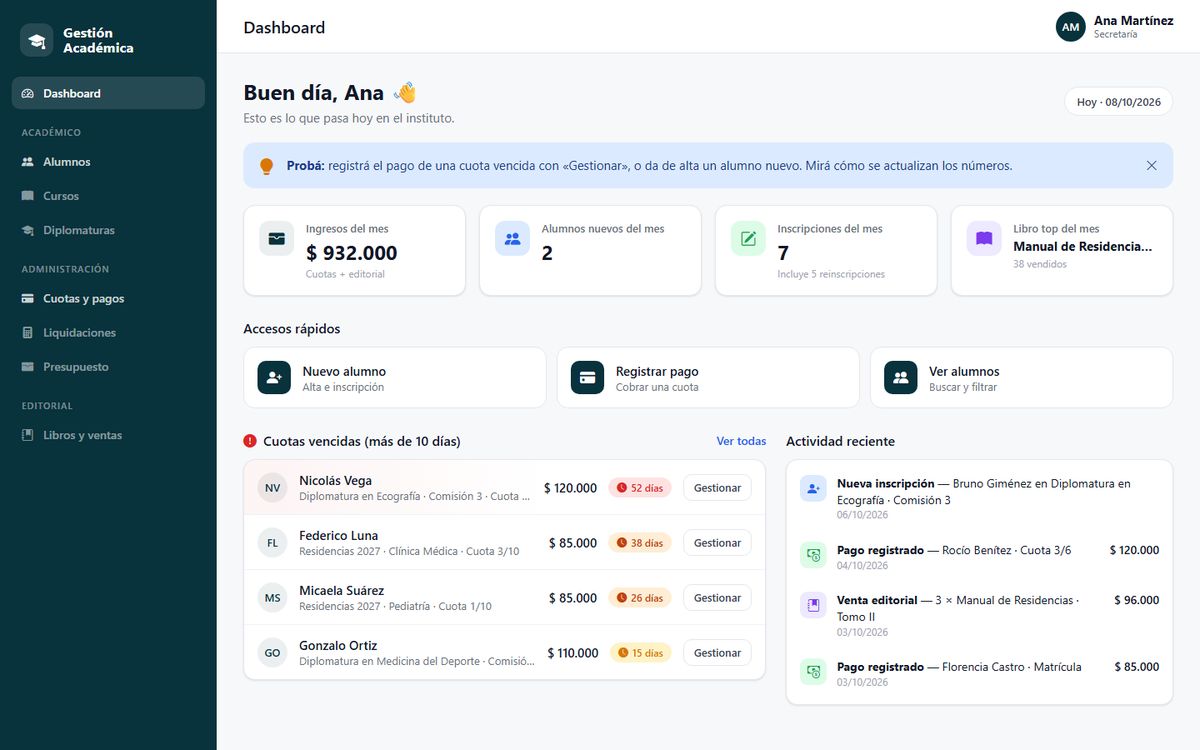Click the $ 110.000 amount for Gonzalo Ortiz
Image resolution: width=1200 pixels, height=750 pixels.
pyautogui.click(x=573, y=653)
